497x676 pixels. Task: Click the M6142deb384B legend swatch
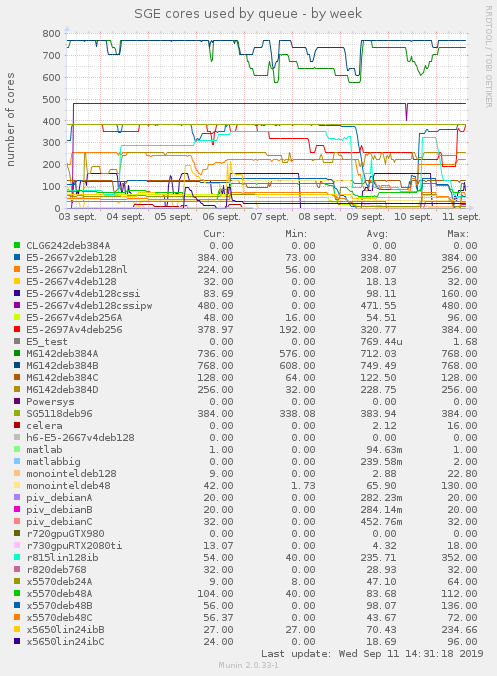[17, 366]
